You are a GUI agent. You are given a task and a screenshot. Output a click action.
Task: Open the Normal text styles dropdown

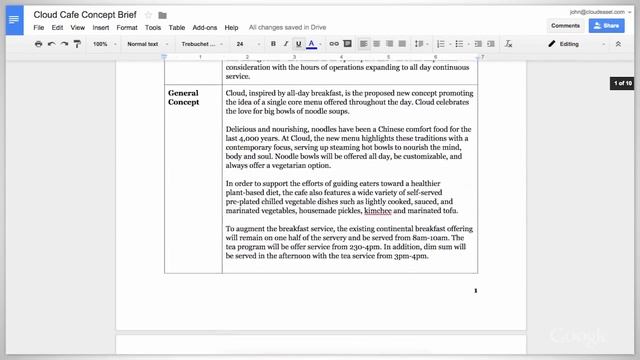tap(147, 44)
